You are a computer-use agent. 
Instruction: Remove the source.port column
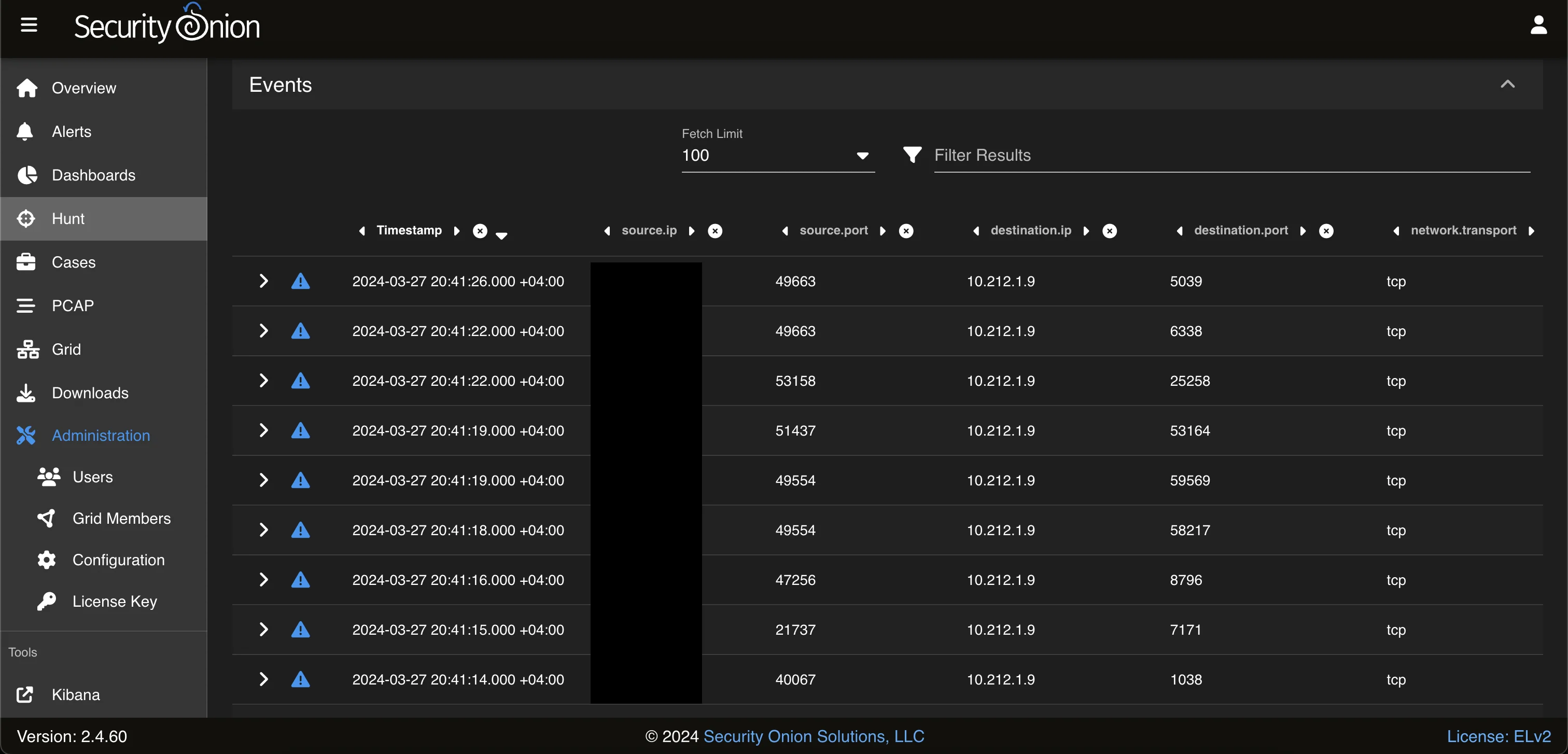[x=906, y=231]
